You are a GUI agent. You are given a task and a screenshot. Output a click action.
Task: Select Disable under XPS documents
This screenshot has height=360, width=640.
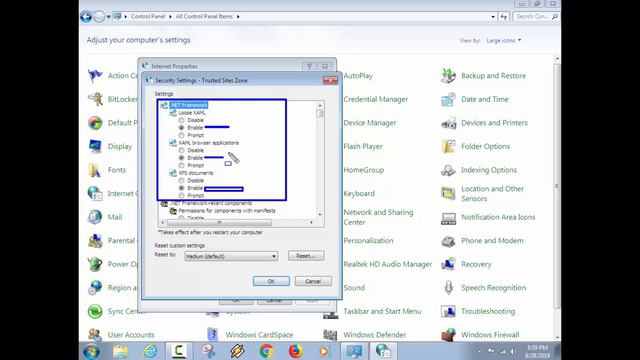(182, 181)
